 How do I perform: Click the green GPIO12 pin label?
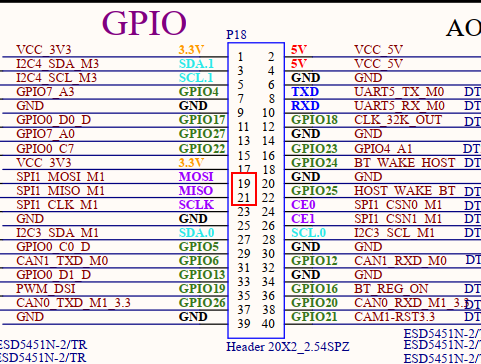(314, 260)
